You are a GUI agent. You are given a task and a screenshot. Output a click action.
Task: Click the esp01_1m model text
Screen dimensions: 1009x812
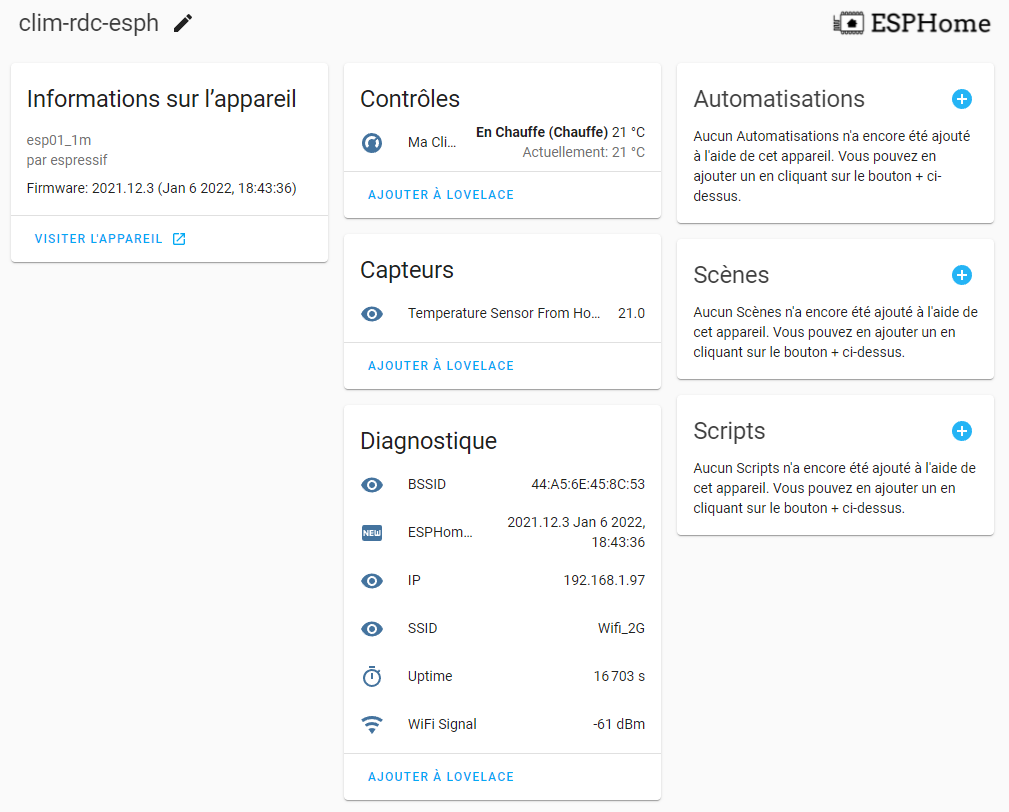click(x=59, y=140)
